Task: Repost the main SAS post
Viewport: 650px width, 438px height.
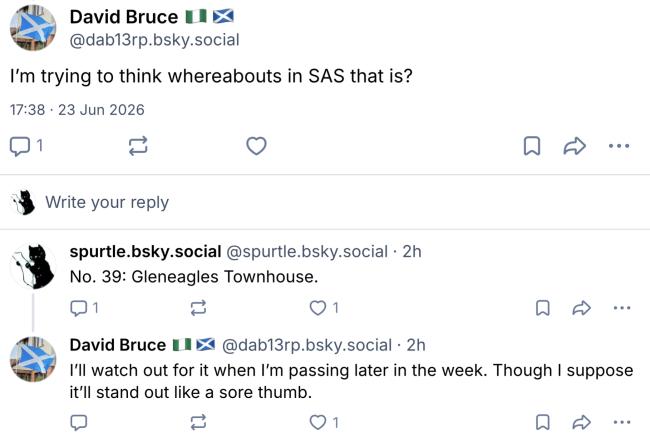Action: tap(138, 146)
